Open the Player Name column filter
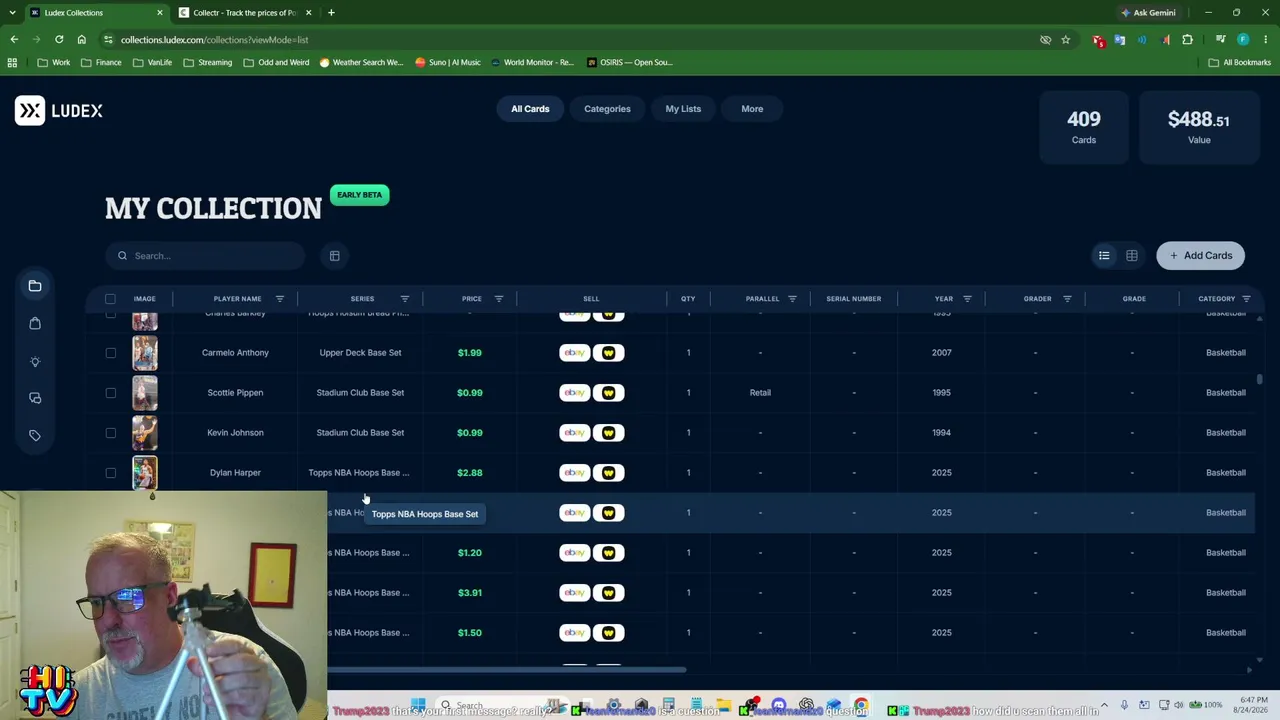Screen dimensions: 1280x720 (x=280, y=299)
